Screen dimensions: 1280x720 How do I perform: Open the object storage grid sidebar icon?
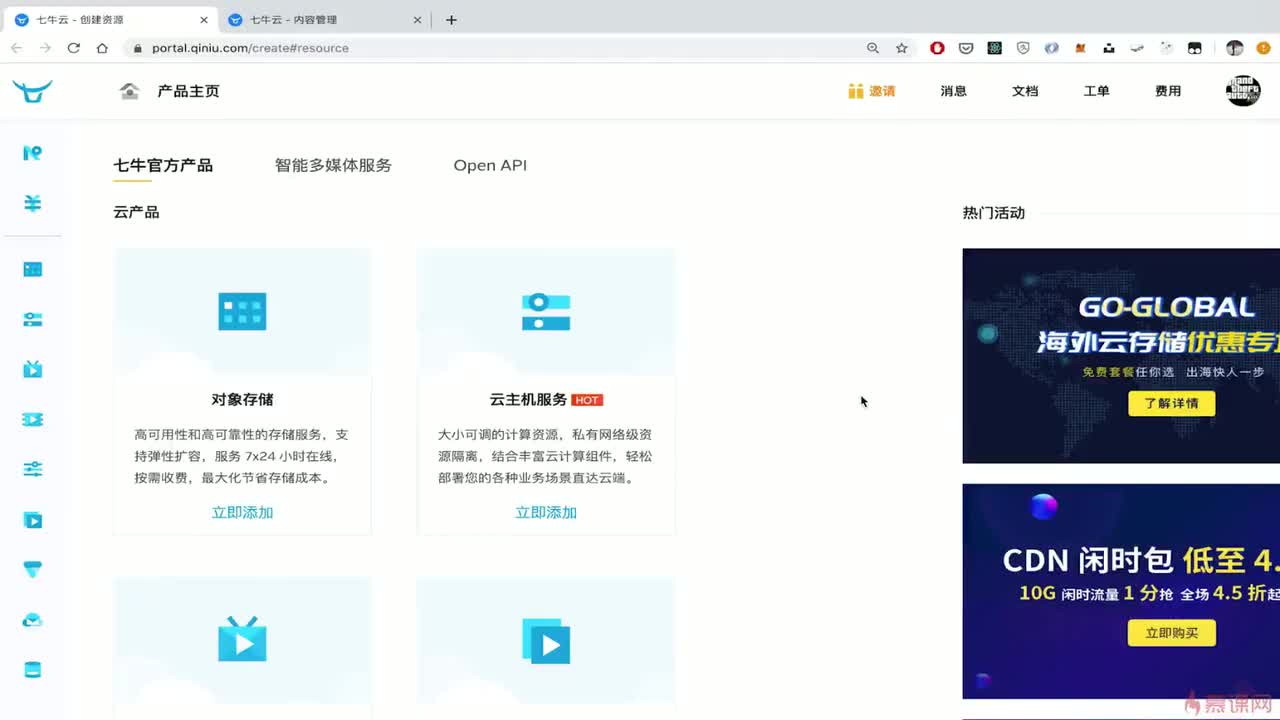click(32, 269)
